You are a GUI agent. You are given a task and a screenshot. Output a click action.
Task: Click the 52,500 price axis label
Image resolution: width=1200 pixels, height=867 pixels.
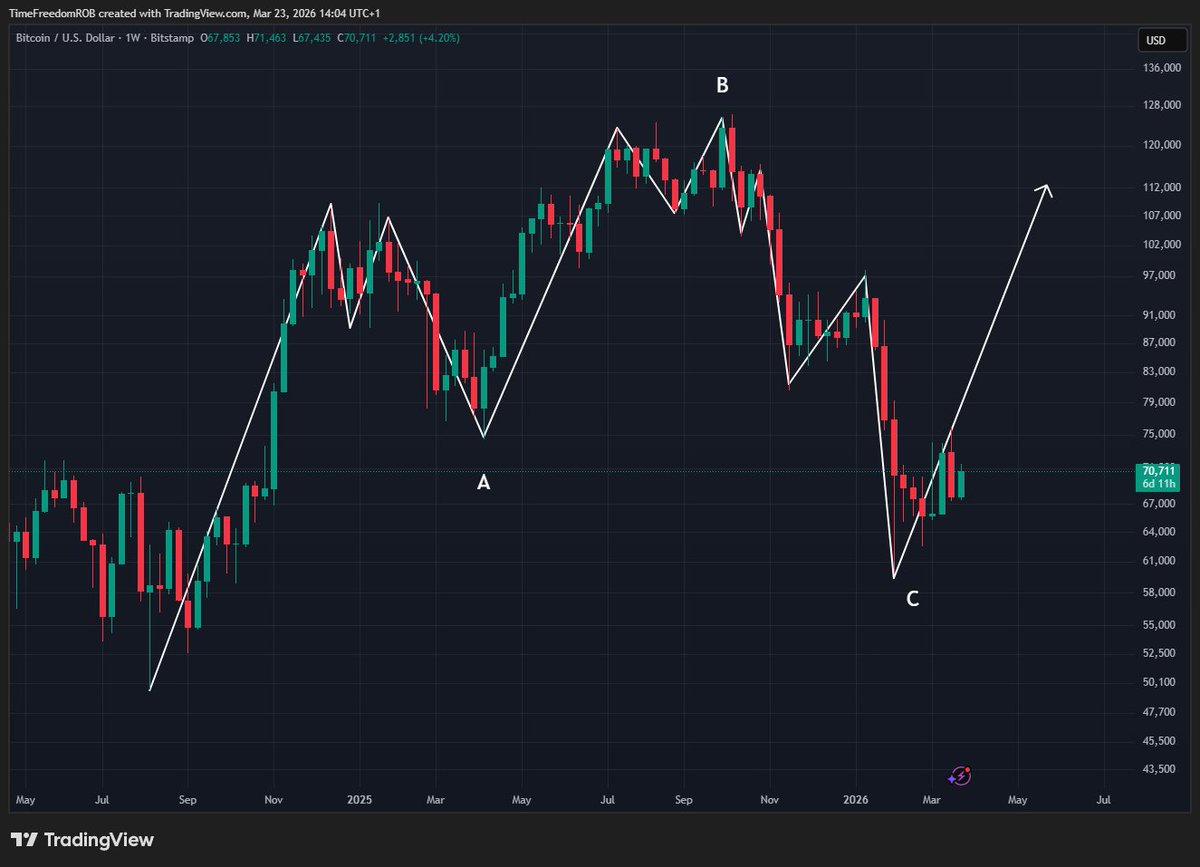[x=1157, y=653]
